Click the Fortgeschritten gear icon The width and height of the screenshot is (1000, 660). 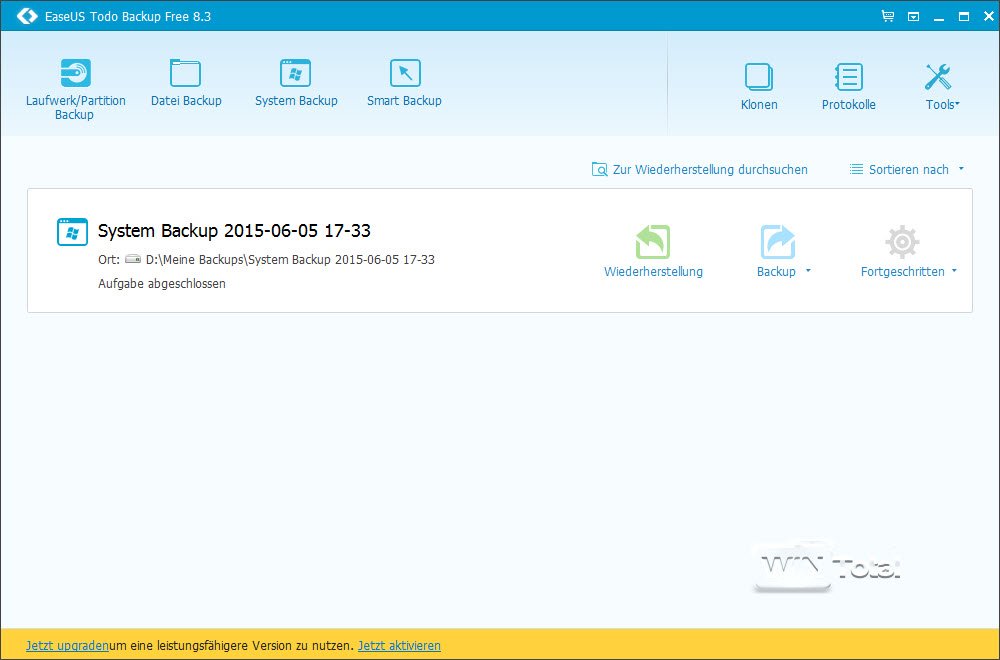tap(902, 242)
